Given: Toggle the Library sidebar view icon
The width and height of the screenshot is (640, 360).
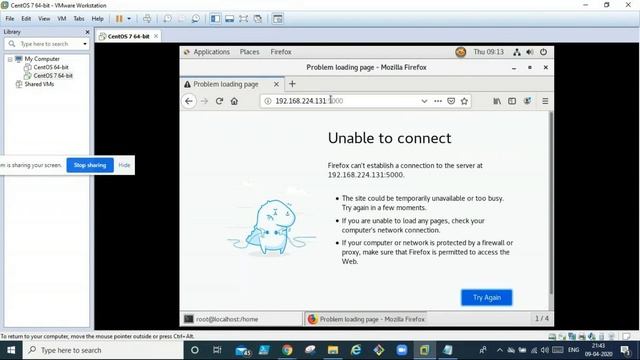Looking at the screenshot, I should [x=215, y=19].
